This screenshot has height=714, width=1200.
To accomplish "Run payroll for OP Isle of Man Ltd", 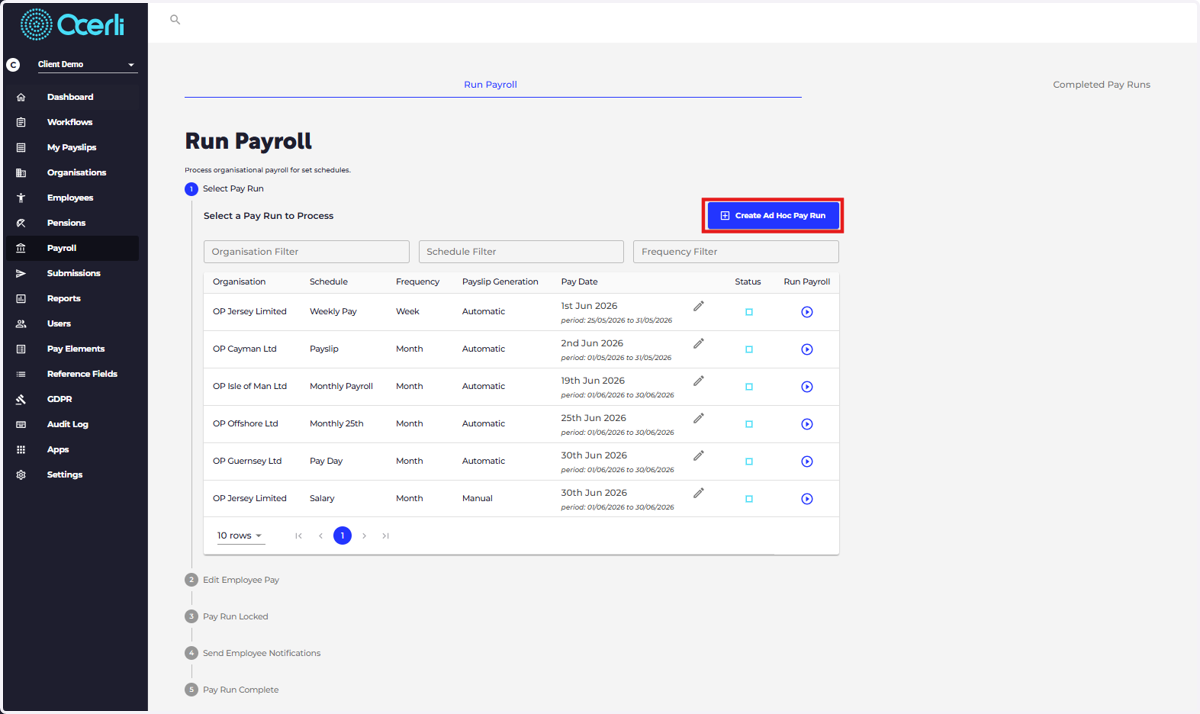I will 807,387.
